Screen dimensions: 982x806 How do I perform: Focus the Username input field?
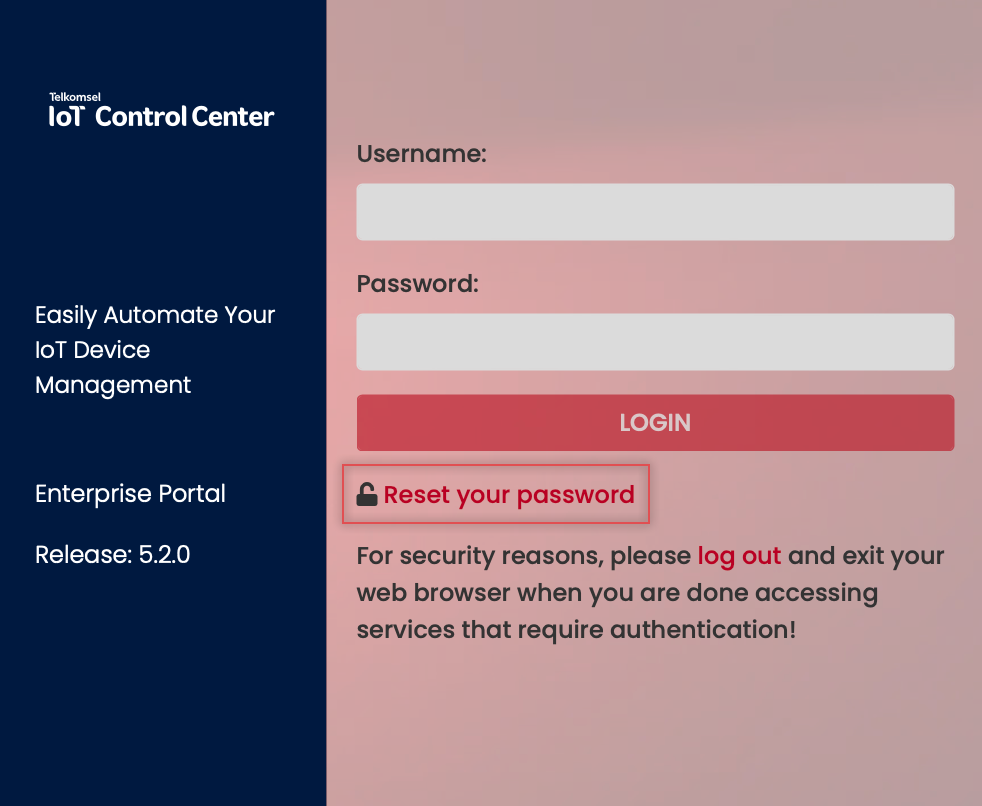click(655, 212)
